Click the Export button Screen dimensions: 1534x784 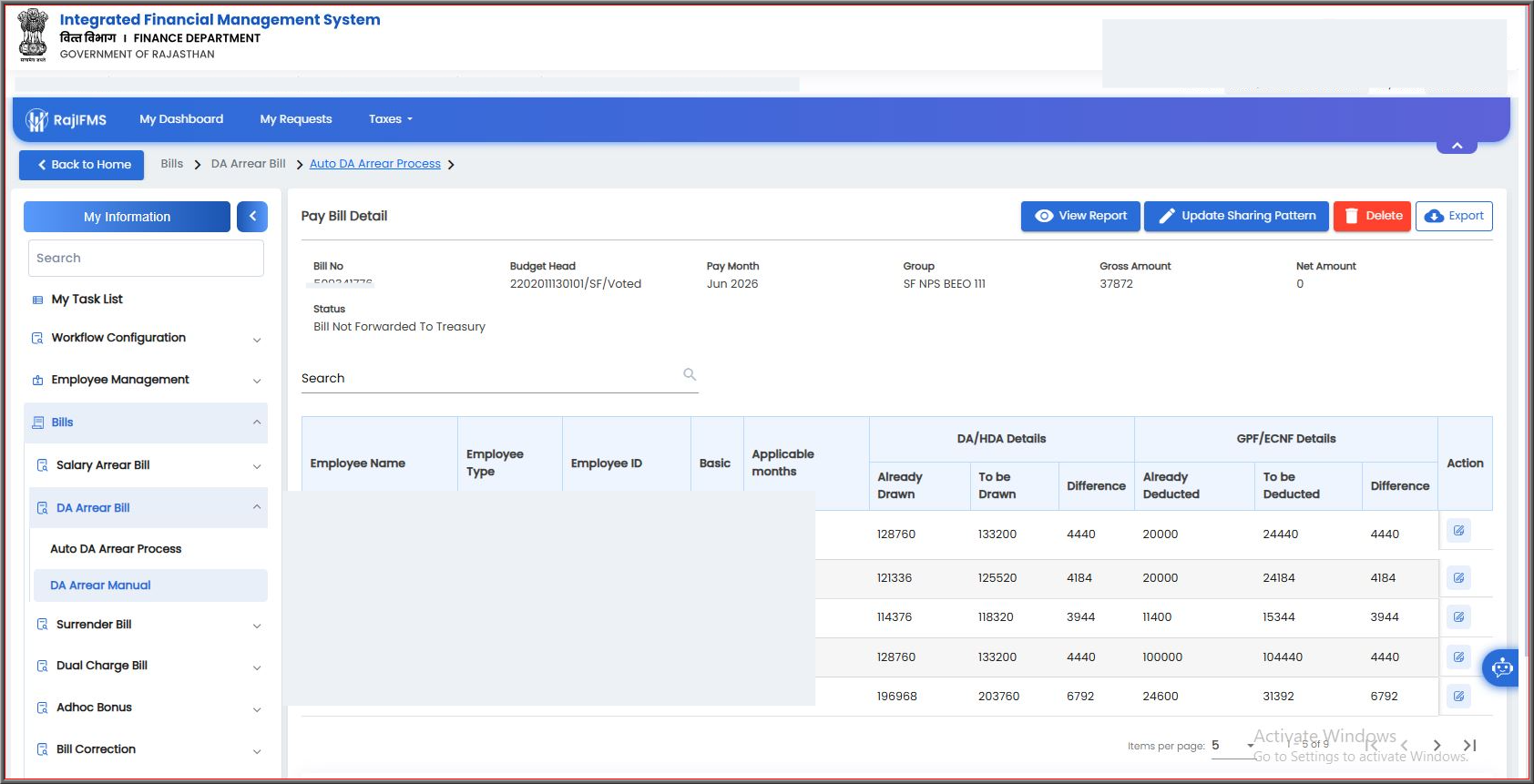[1454, 216]
